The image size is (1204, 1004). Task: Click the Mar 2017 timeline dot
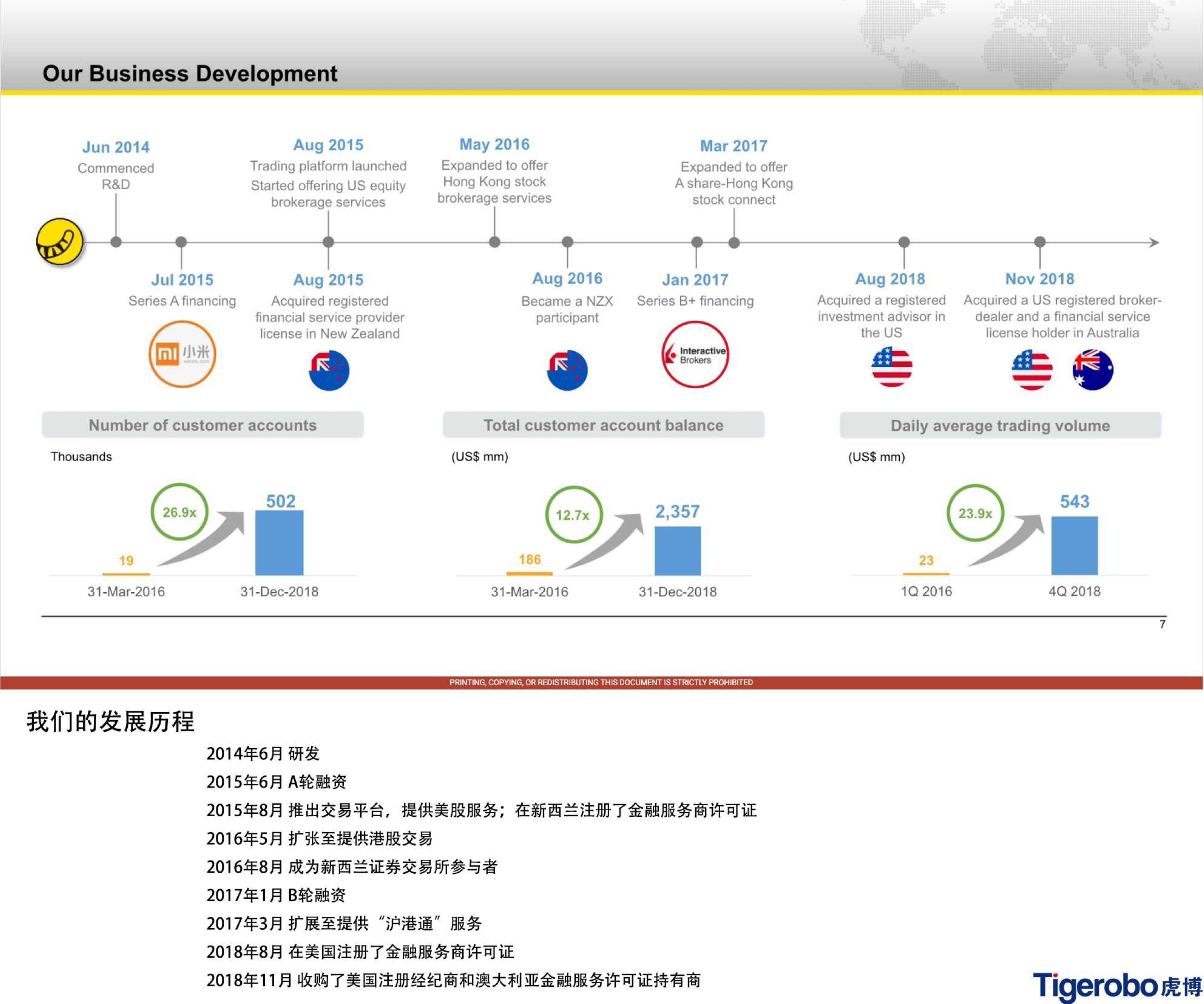[734, 243]
